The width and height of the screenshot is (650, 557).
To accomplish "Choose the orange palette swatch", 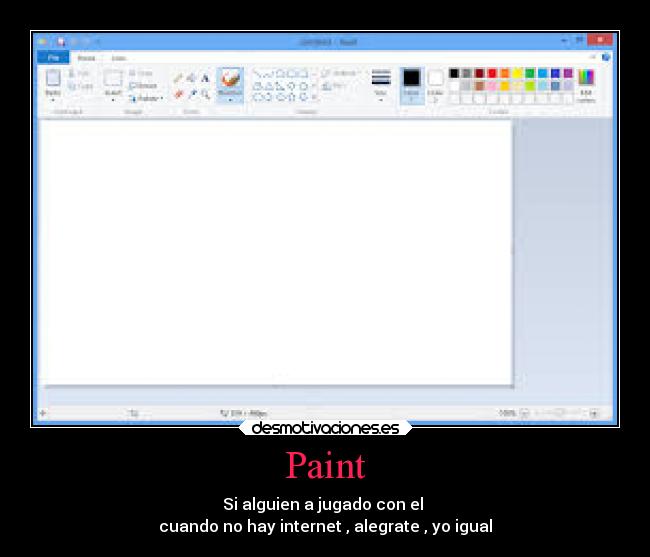I will pyautogui.click(x=504, y=73).
